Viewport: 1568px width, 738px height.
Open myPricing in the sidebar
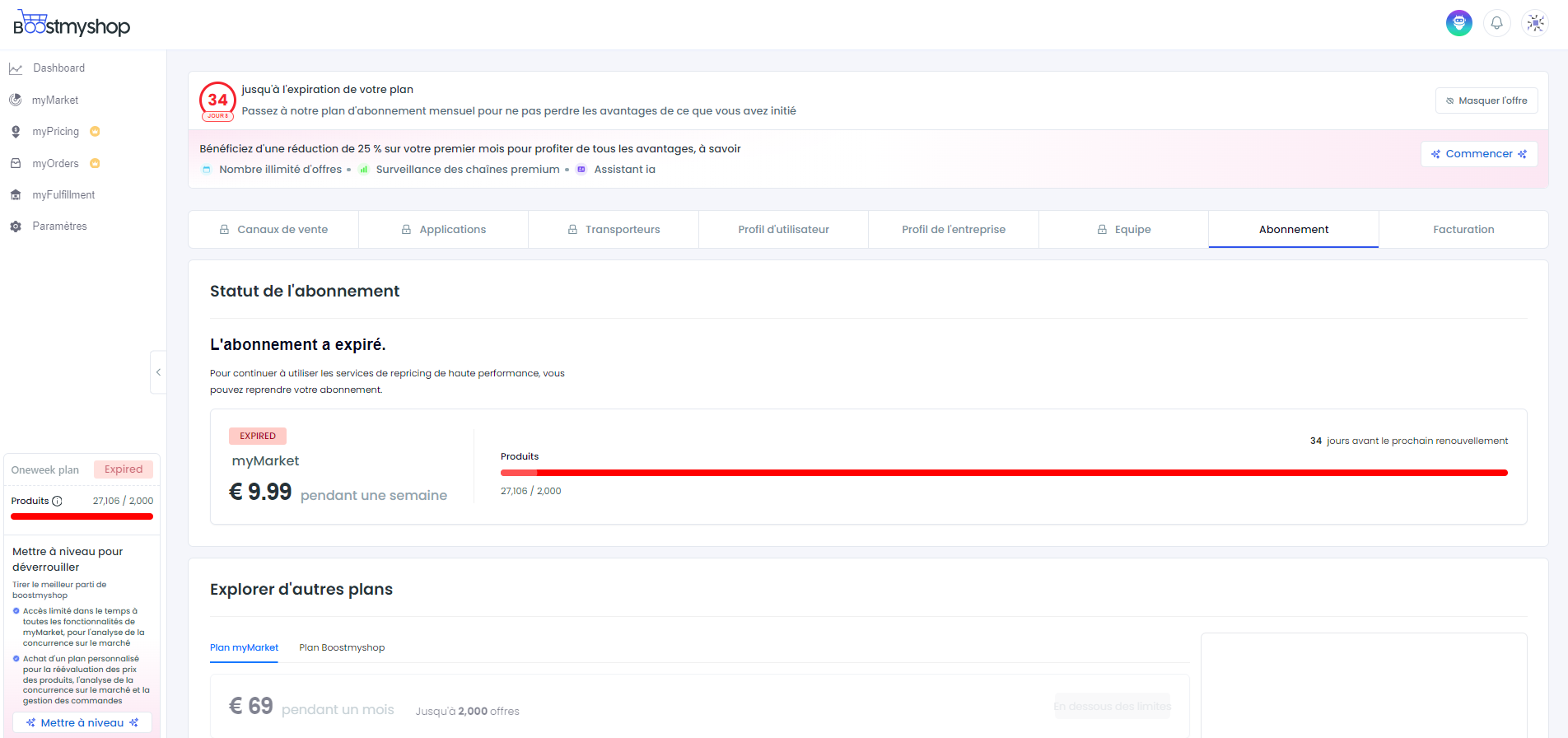coord(56,132)
